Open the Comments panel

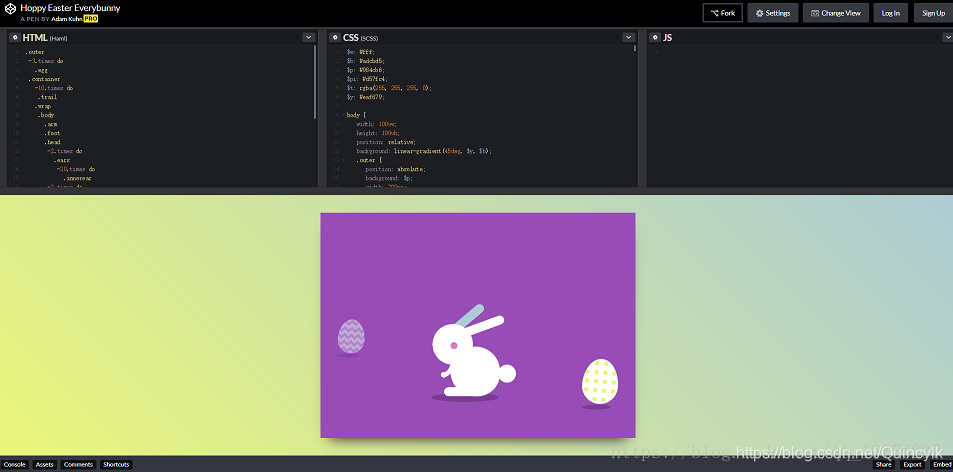click(78, 465)
